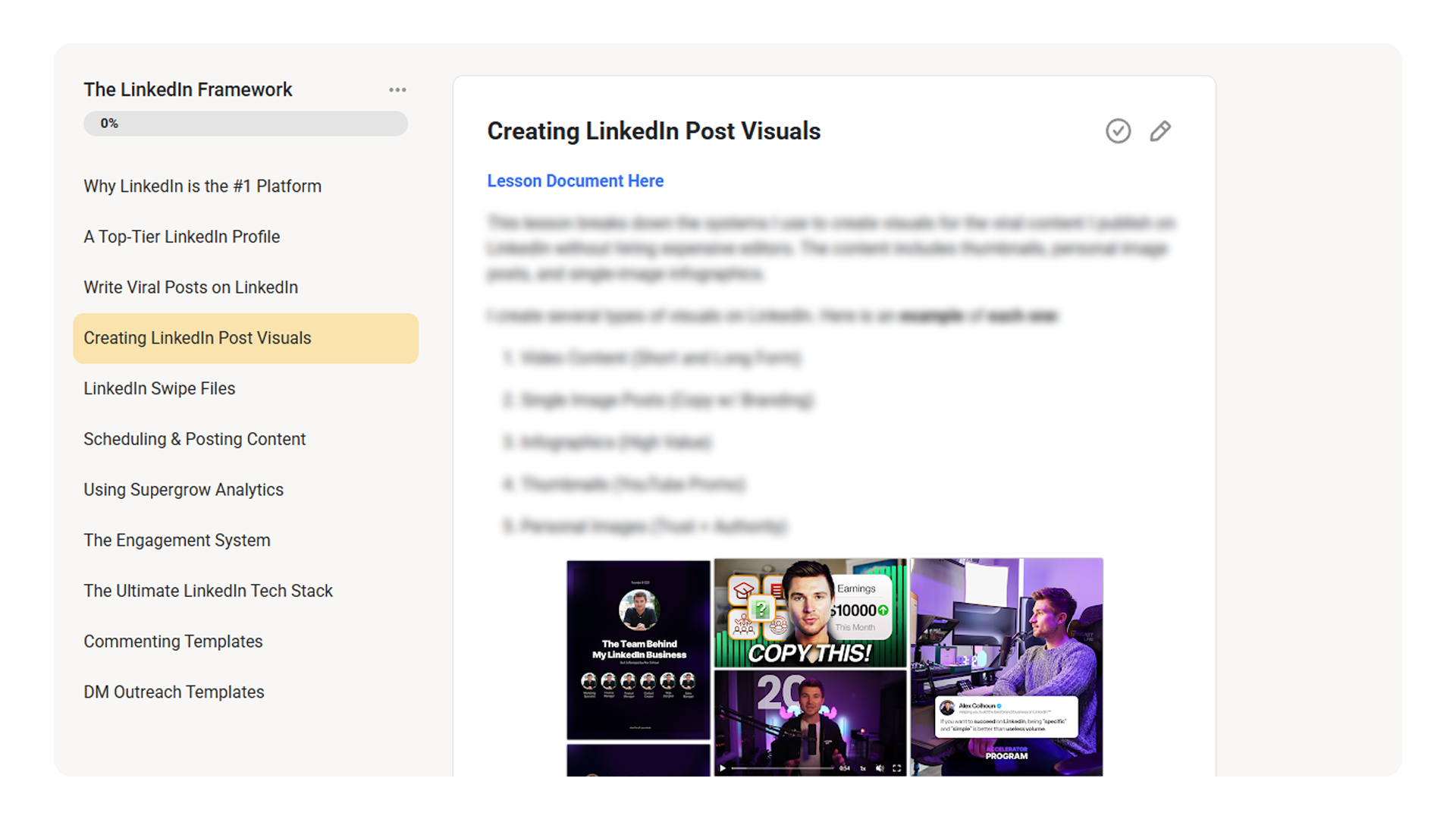Screen dimensions: 1456x819
Task: Edit the lesson with the pencil icon
Action: click(x=1160, y=131)
